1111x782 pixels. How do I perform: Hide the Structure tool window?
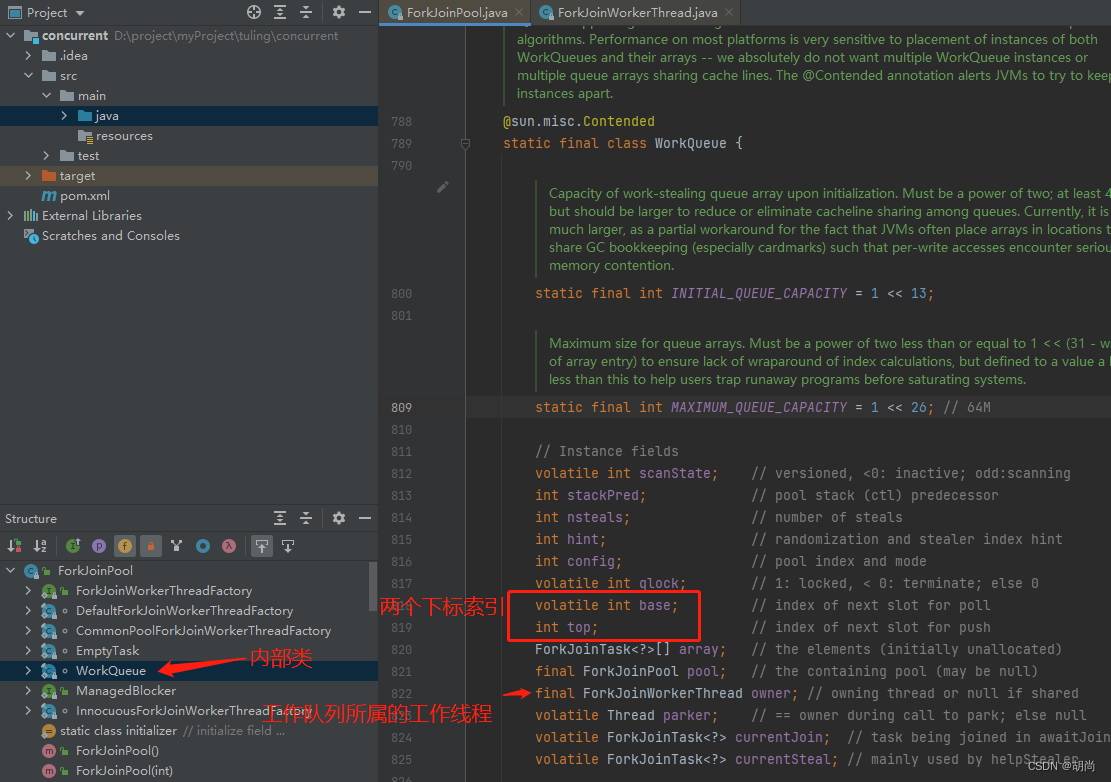[365, 518]
